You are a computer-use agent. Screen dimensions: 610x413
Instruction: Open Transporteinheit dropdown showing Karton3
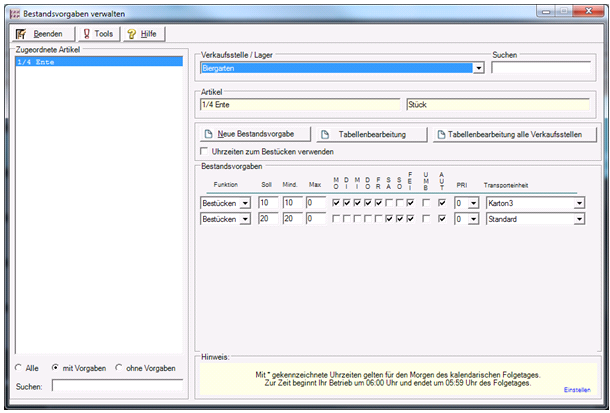[x=579, y=203]
